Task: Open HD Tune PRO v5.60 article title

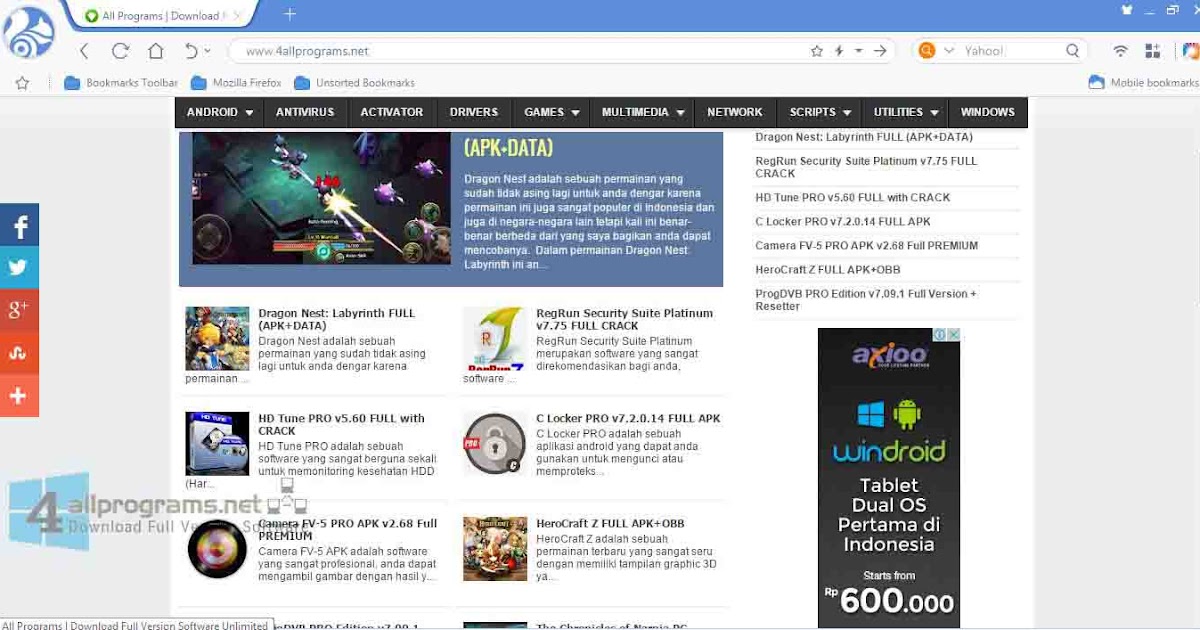Action: point(341,424)
